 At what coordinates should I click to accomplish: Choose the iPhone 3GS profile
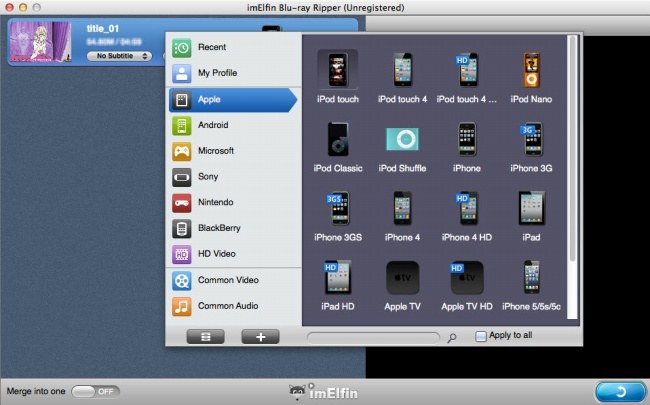pos(337,216)
